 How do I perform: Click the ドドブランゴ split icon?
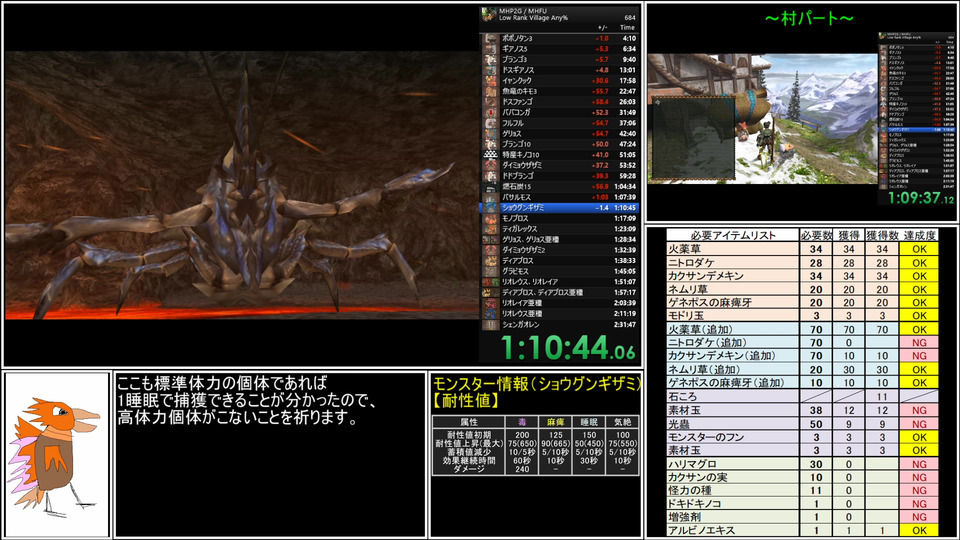tap(491, 176)
